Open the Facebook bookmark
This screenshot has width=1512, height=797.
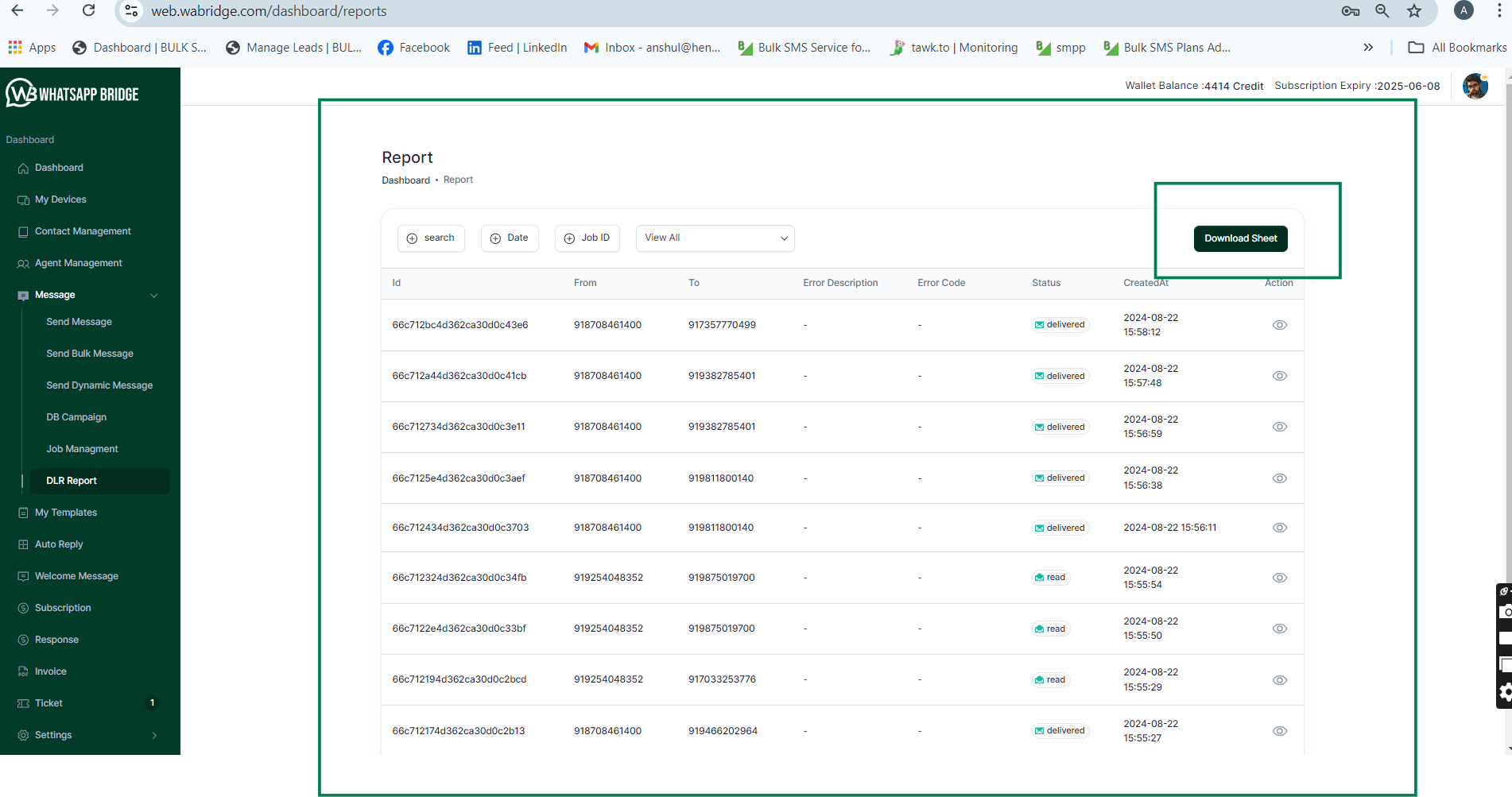413,48
